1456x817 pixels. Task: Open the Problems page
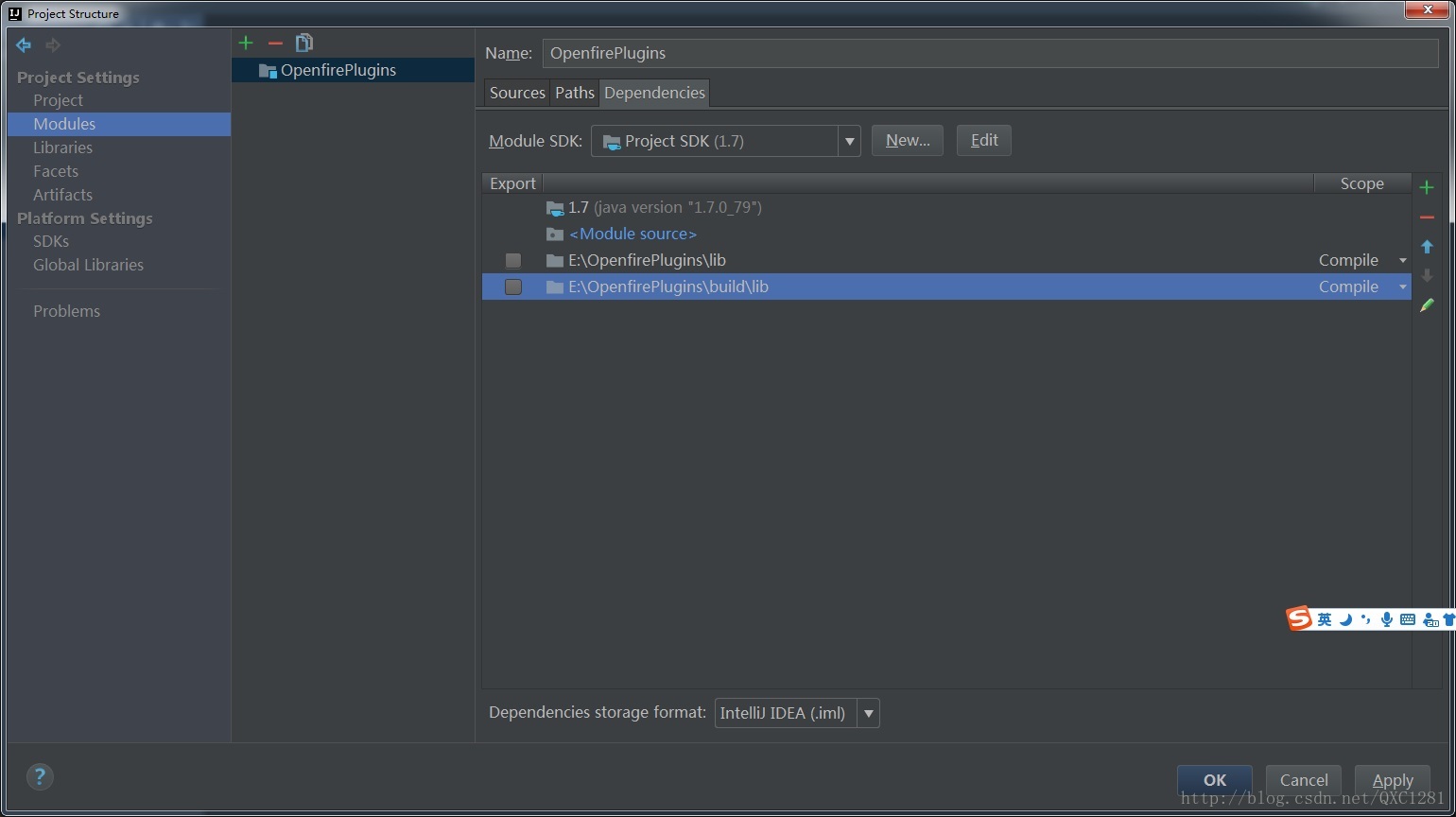[x=66, y=311]
